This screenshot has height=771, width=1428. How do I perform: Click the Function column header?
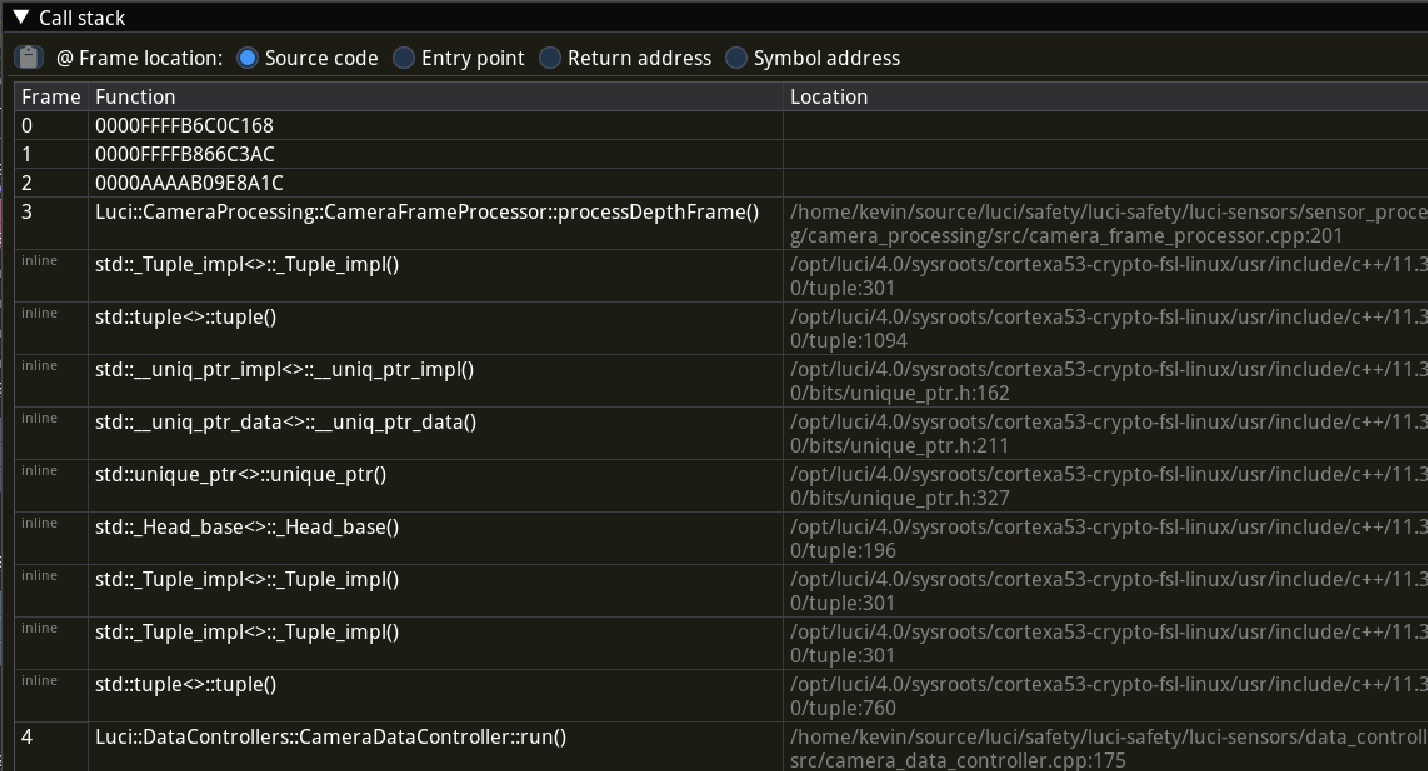[135, 96]
